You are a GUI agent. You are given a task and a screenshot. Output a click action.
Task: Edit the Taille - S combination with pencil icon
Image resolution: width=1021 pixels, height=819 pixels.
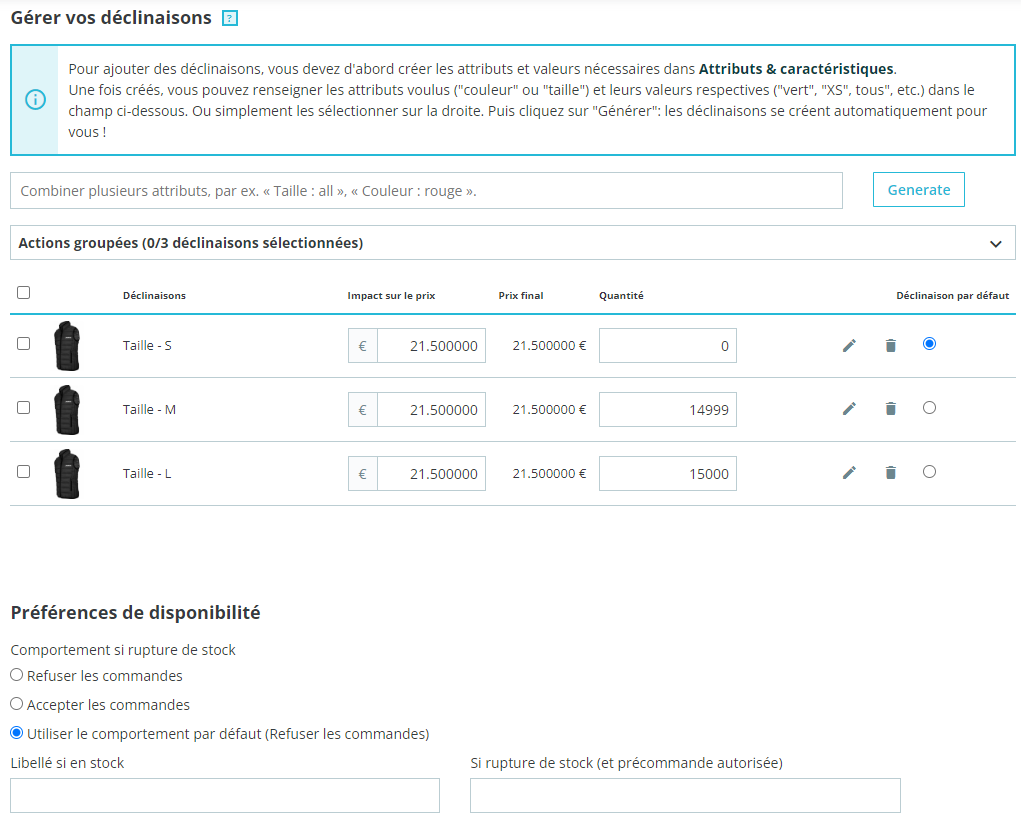[849, 346]
